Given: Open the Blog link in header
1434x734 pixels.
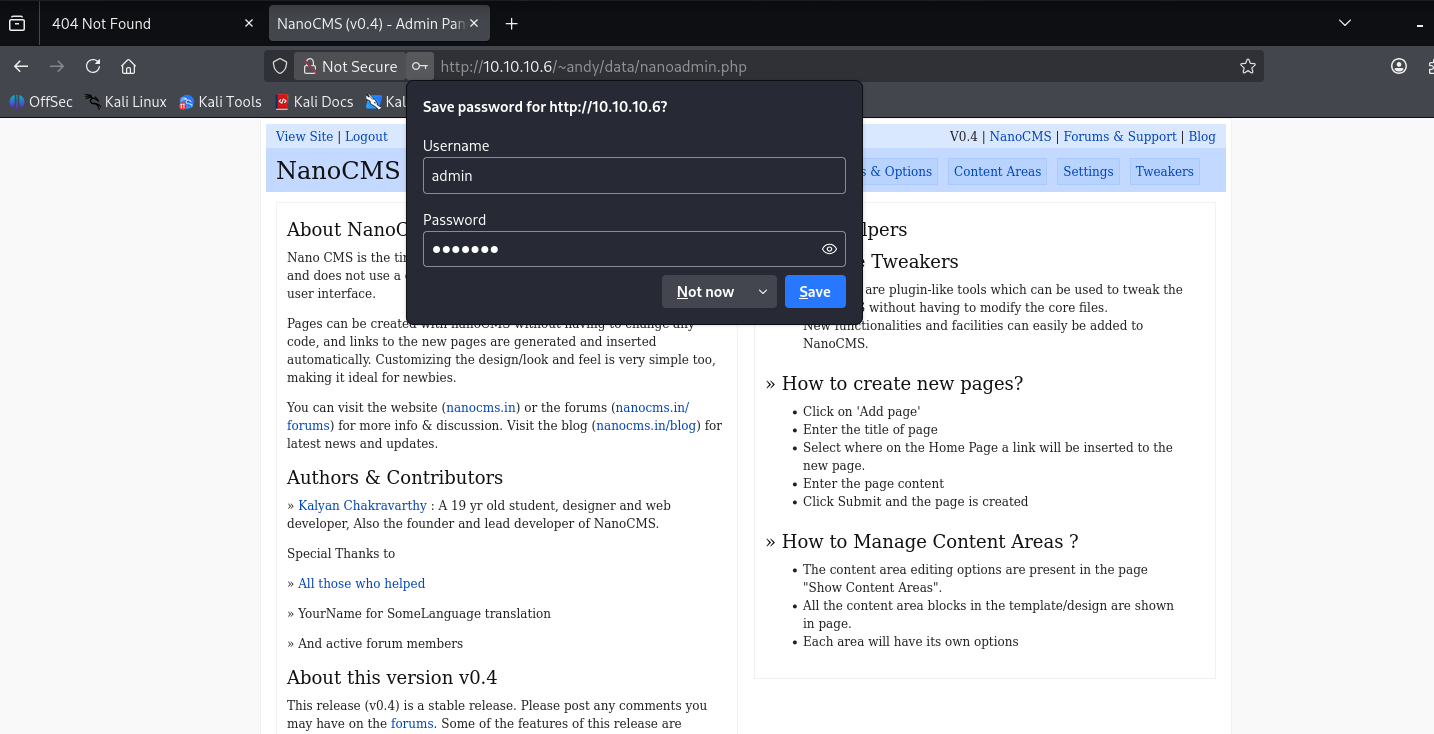Looking at the screenshot, I should click(1202, 136).
